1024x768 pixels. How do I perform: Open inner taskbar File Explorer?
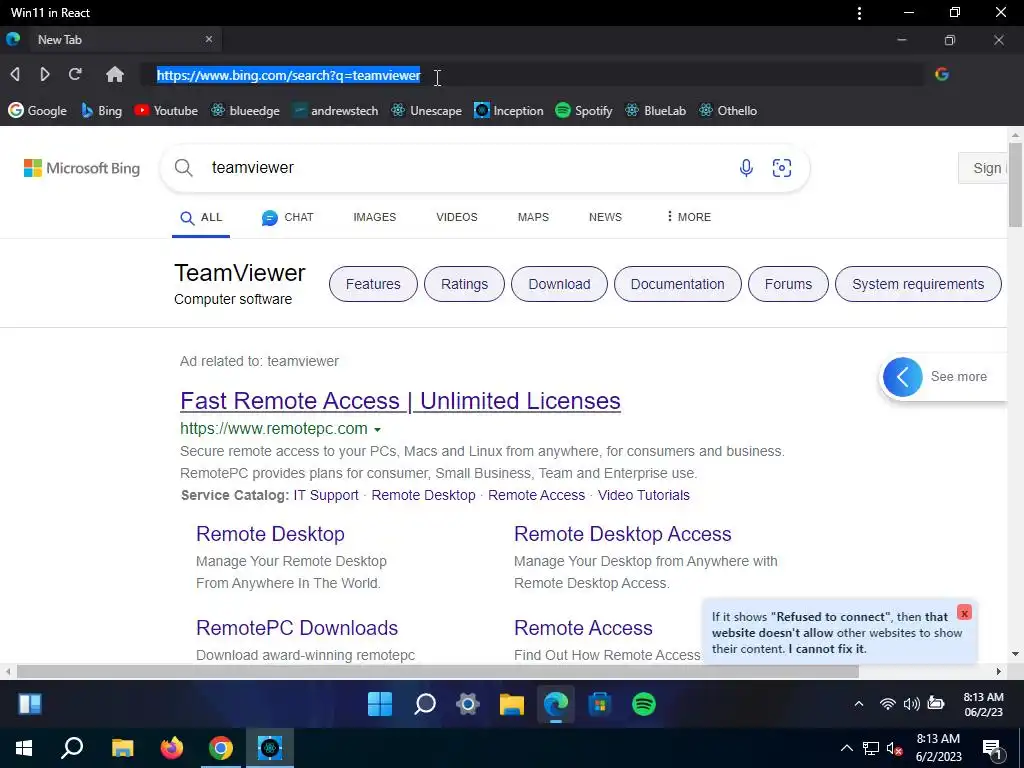pyautogui.click(x=512, y=704)
